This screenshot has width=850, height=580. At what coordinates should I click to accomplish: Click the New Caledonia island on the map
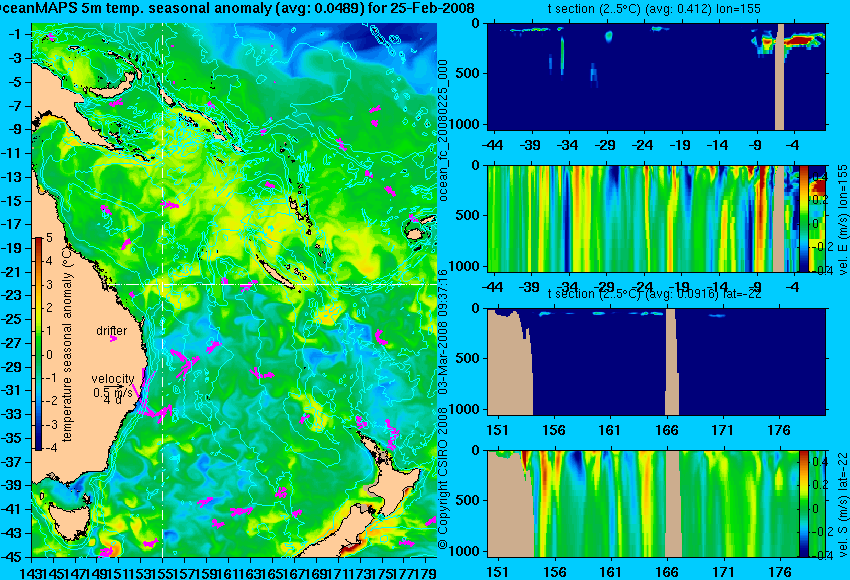276,273
